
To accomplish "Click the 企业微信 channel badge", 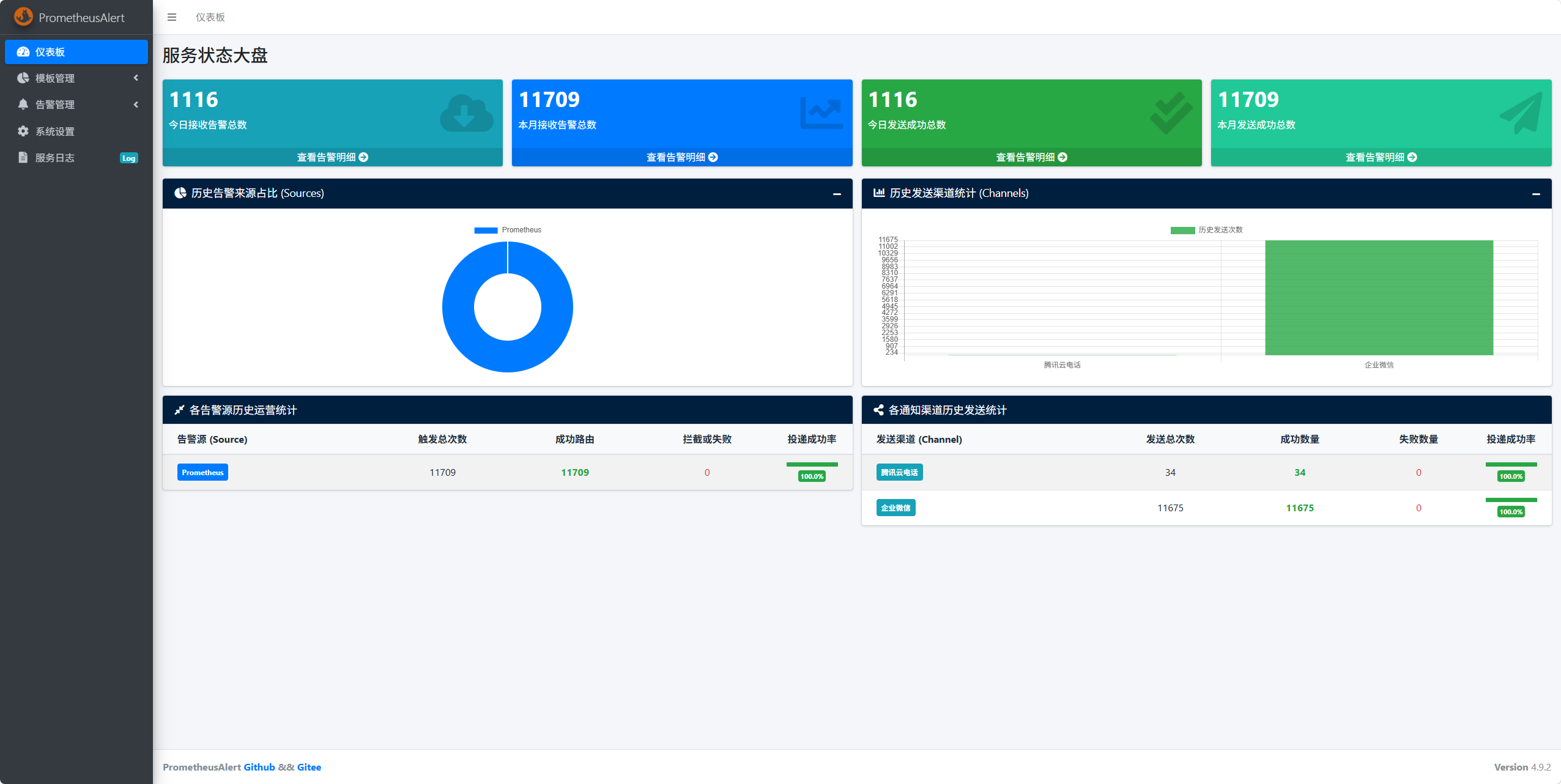I will tap(895, 508).
